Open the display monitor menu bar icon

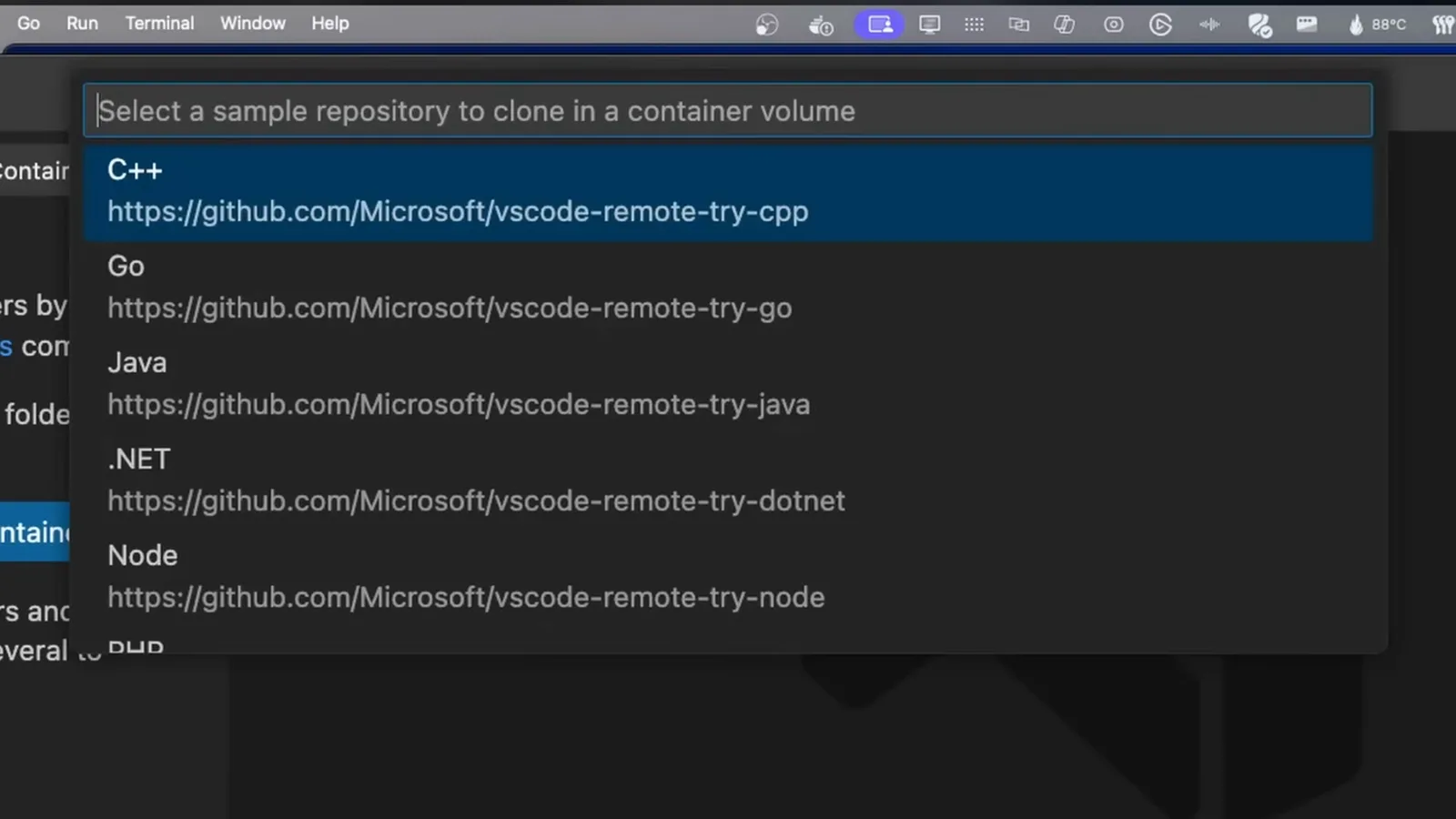click(x=929, y=25)
